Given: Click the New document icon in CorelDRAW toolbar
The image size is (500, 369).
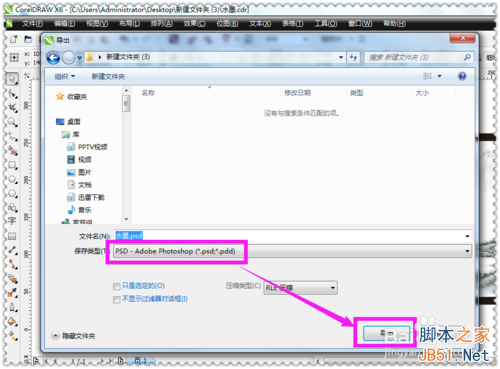Looking at the screenshot, I should [x=14, y=39].
